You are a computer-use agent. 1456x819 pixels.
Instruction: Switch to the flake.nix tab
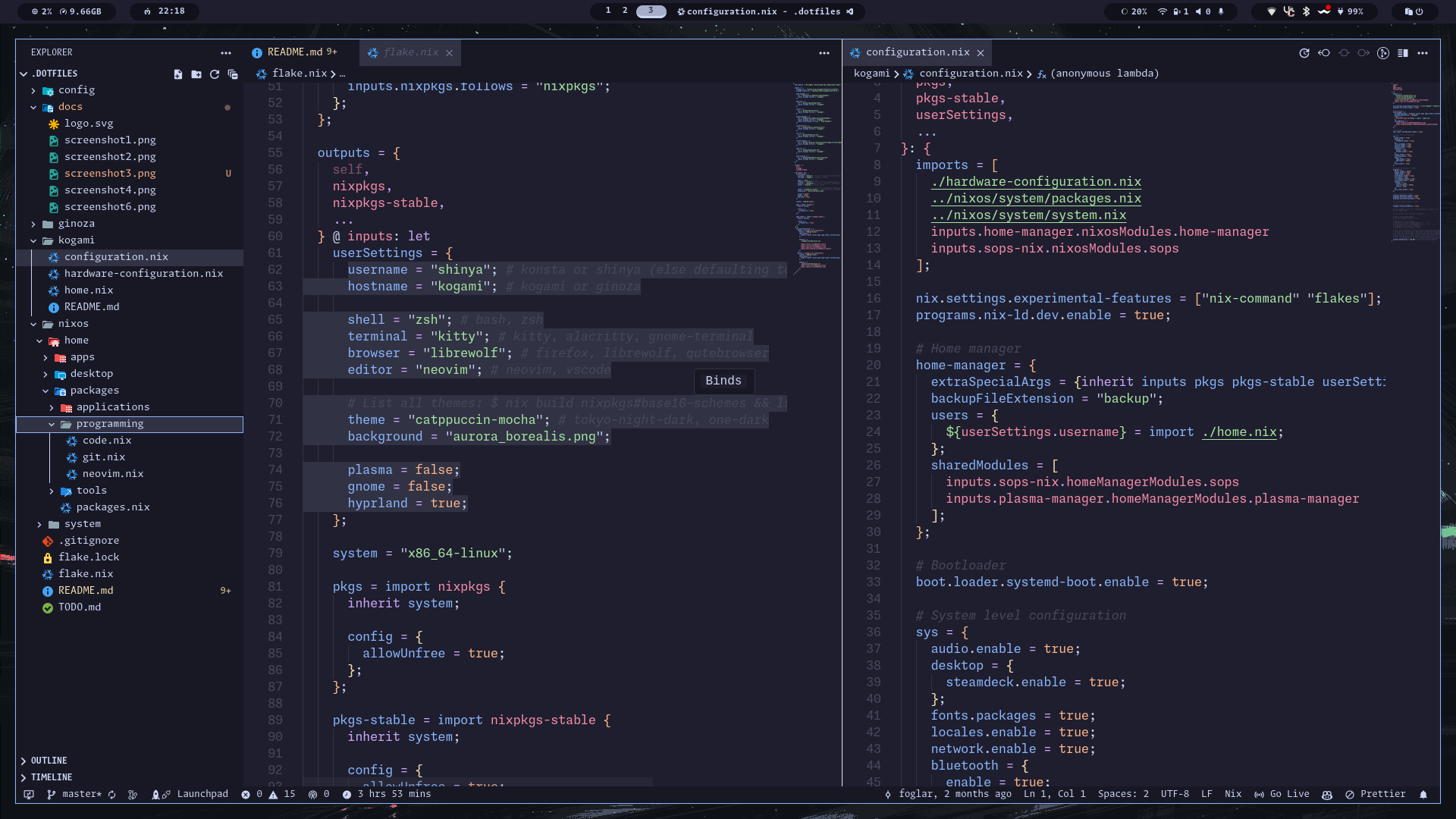pos(410,52)
